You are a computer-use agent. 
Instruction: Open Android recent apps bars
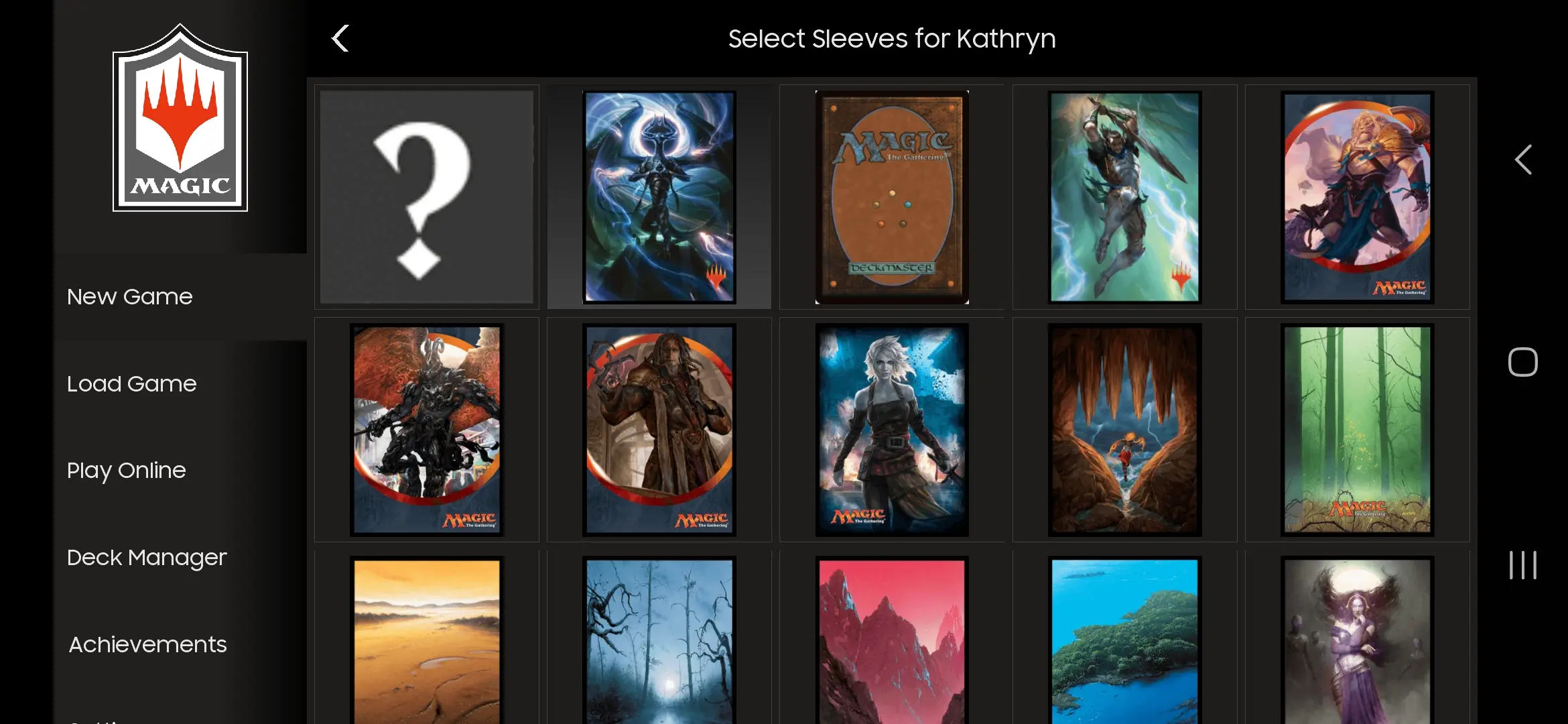(x=1522, y=565)
